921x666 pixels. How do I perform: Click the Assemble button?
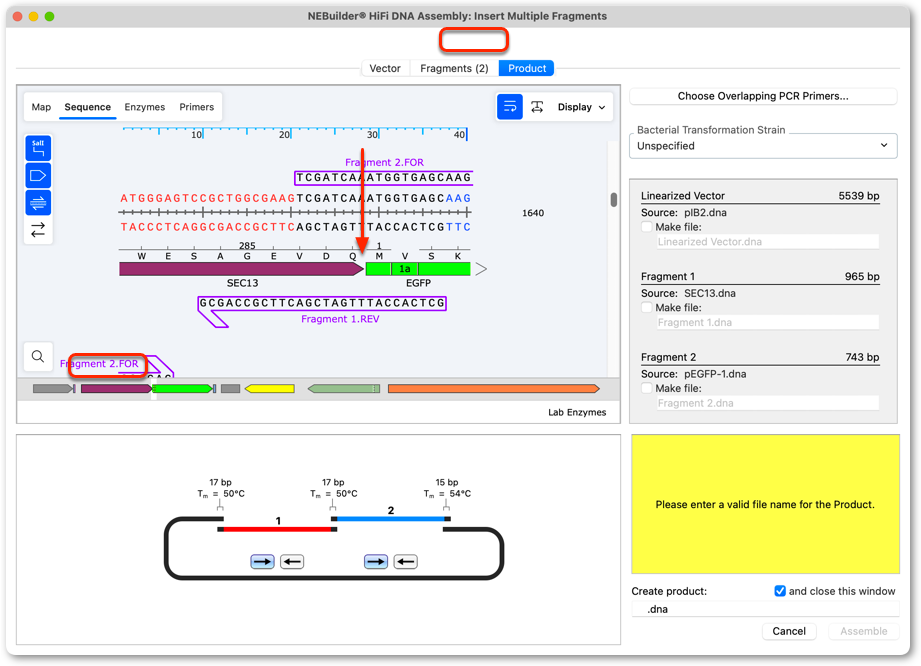pos(863,631)
